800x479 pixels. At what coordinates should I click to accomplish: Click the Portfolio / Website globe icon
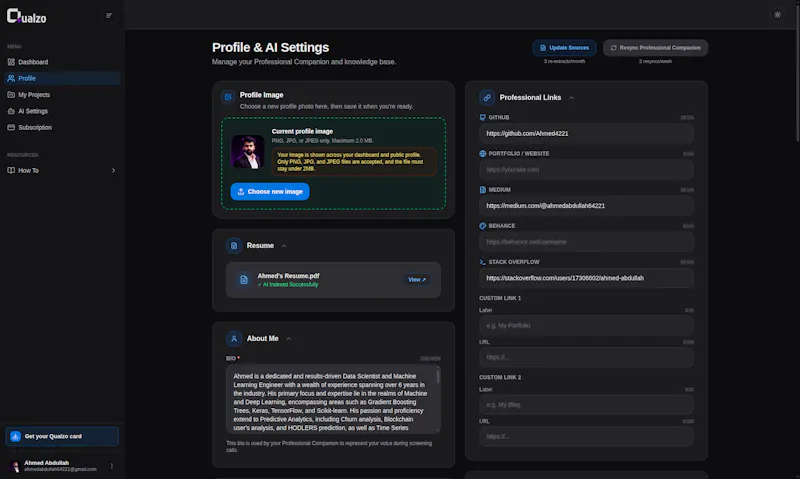click(x=483, y=154)
